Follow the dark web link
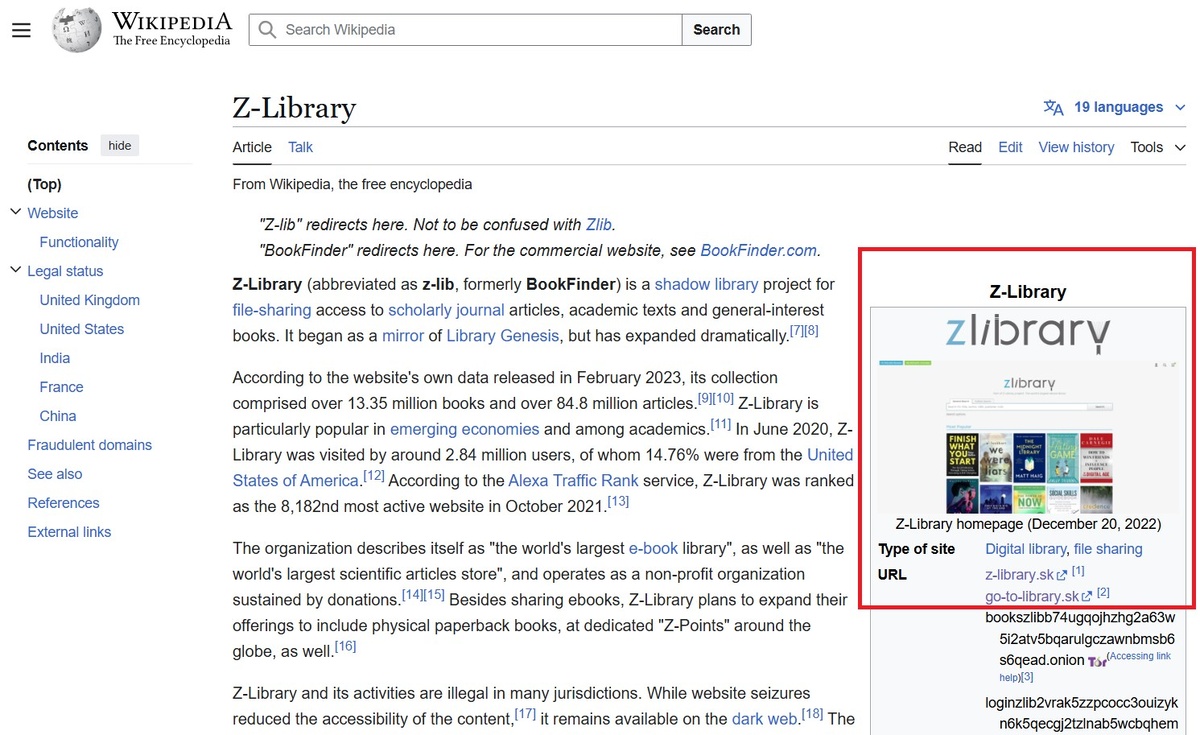 (762, 719)
